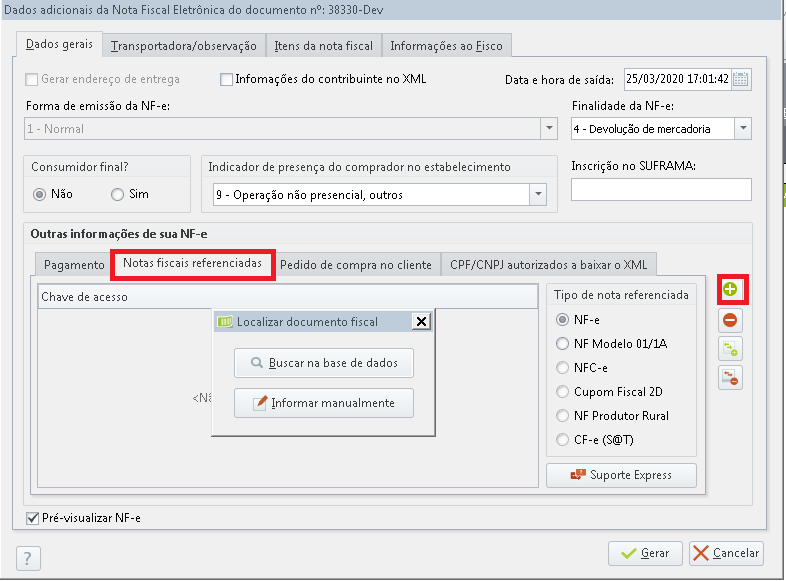Click the Localizar documento fiscal title icon
The width and height of the screenshot is (786, 581).
(x=225, y=321)
